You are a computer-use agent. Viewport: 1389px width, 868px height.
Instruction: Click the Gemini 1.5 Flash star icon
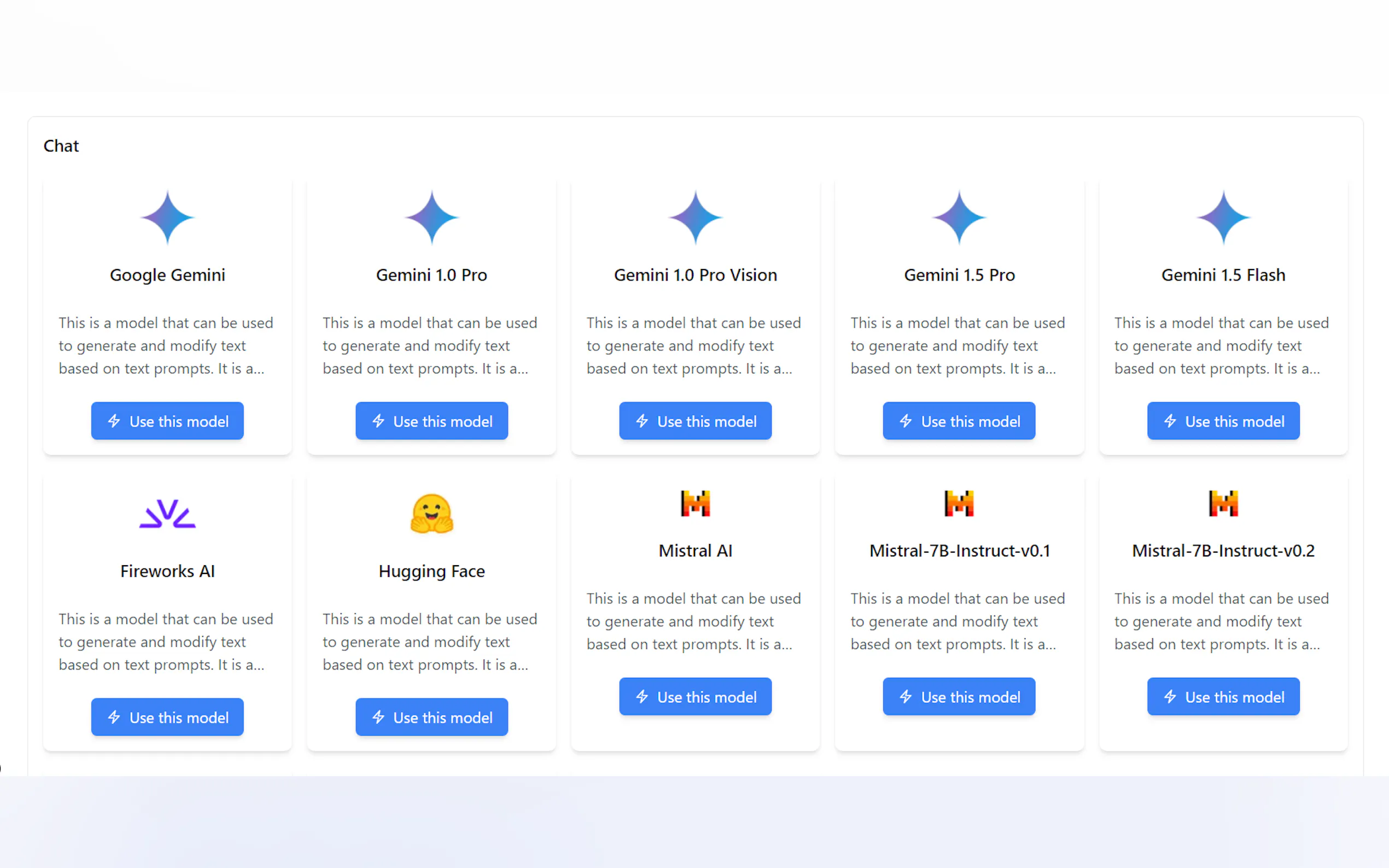[1223, 218]
